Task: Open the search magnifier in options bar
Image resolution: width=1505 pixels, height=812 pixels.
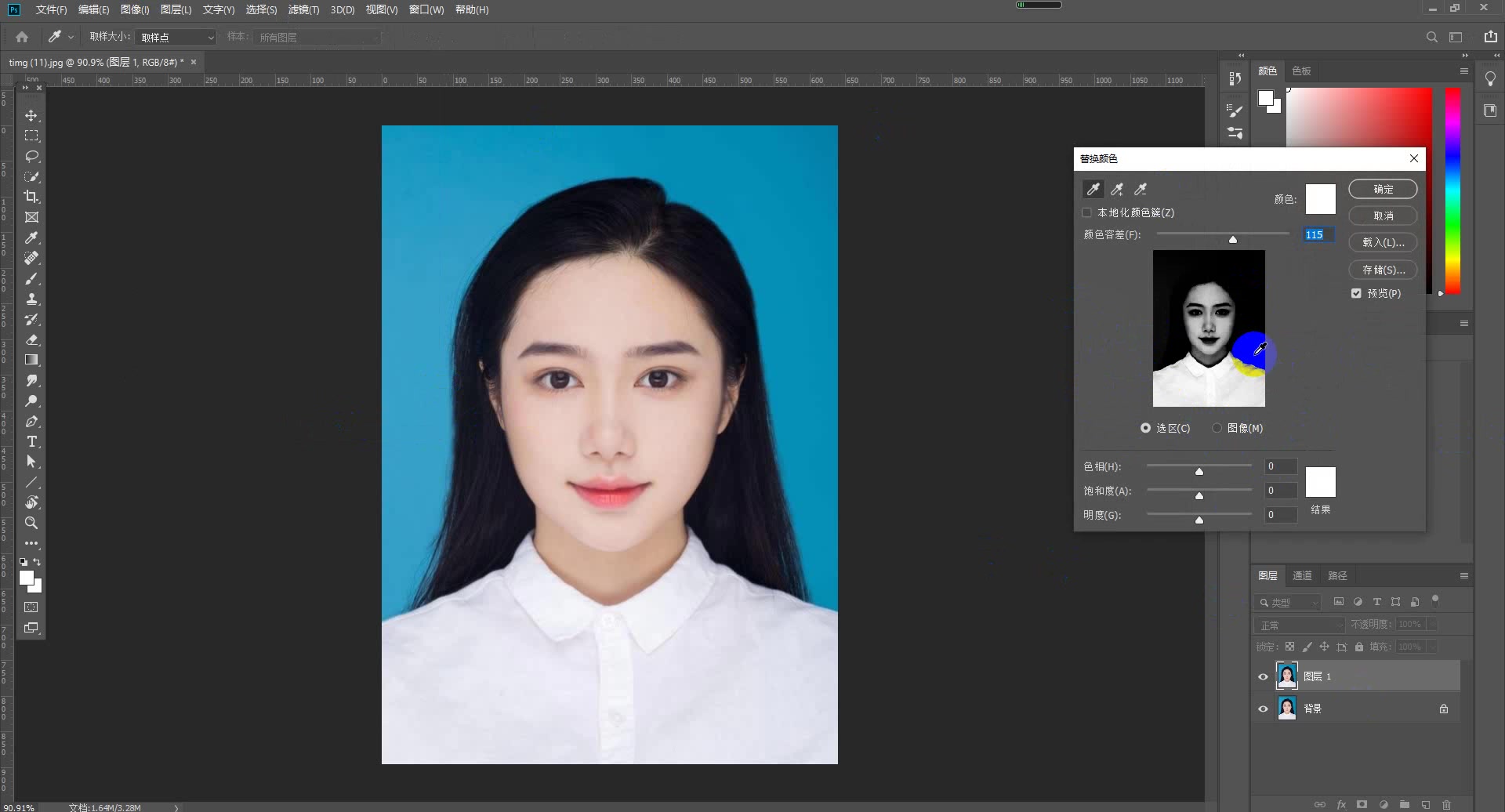Action: 1432,37
